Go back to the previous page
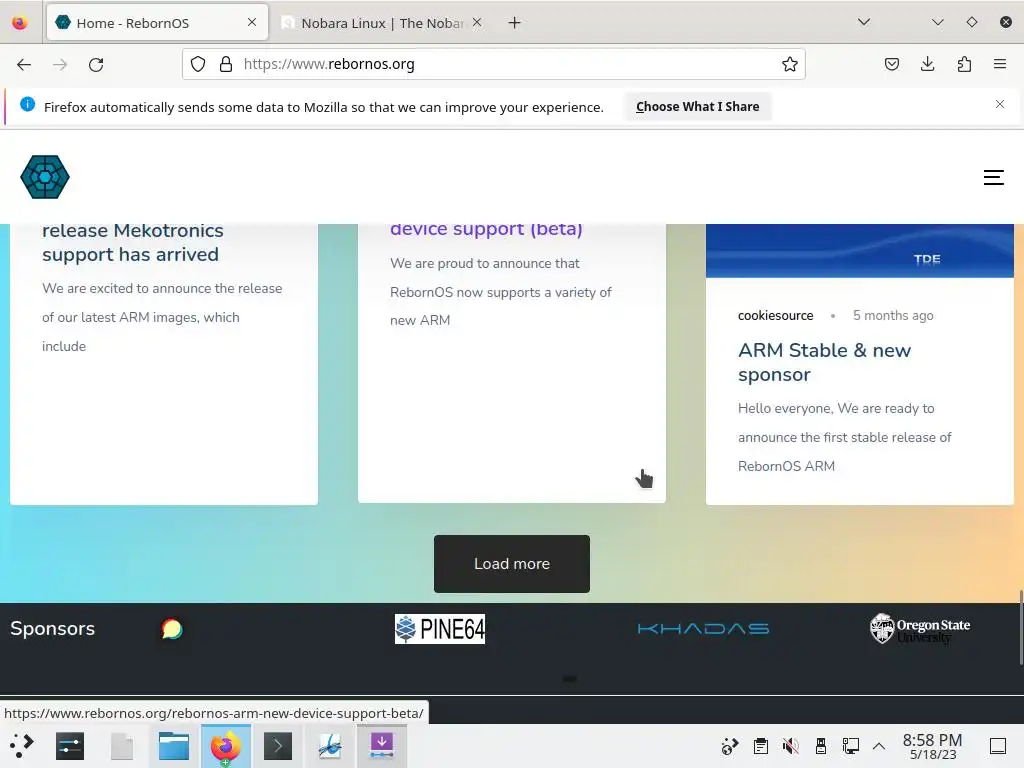 24,64
